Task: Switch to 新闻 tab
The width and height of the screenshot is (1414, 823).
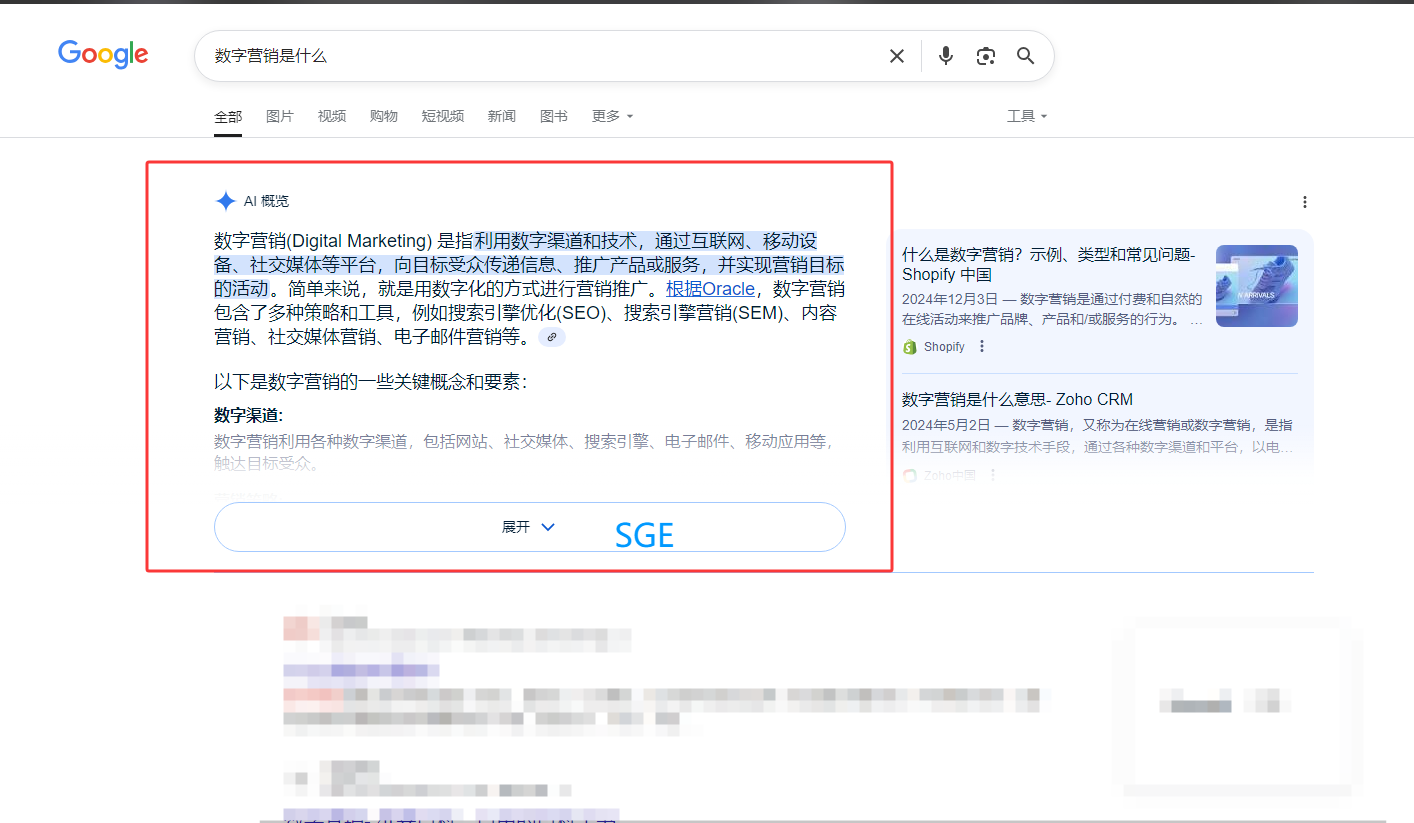Action: pyautogui.click(x=502, y=116)
